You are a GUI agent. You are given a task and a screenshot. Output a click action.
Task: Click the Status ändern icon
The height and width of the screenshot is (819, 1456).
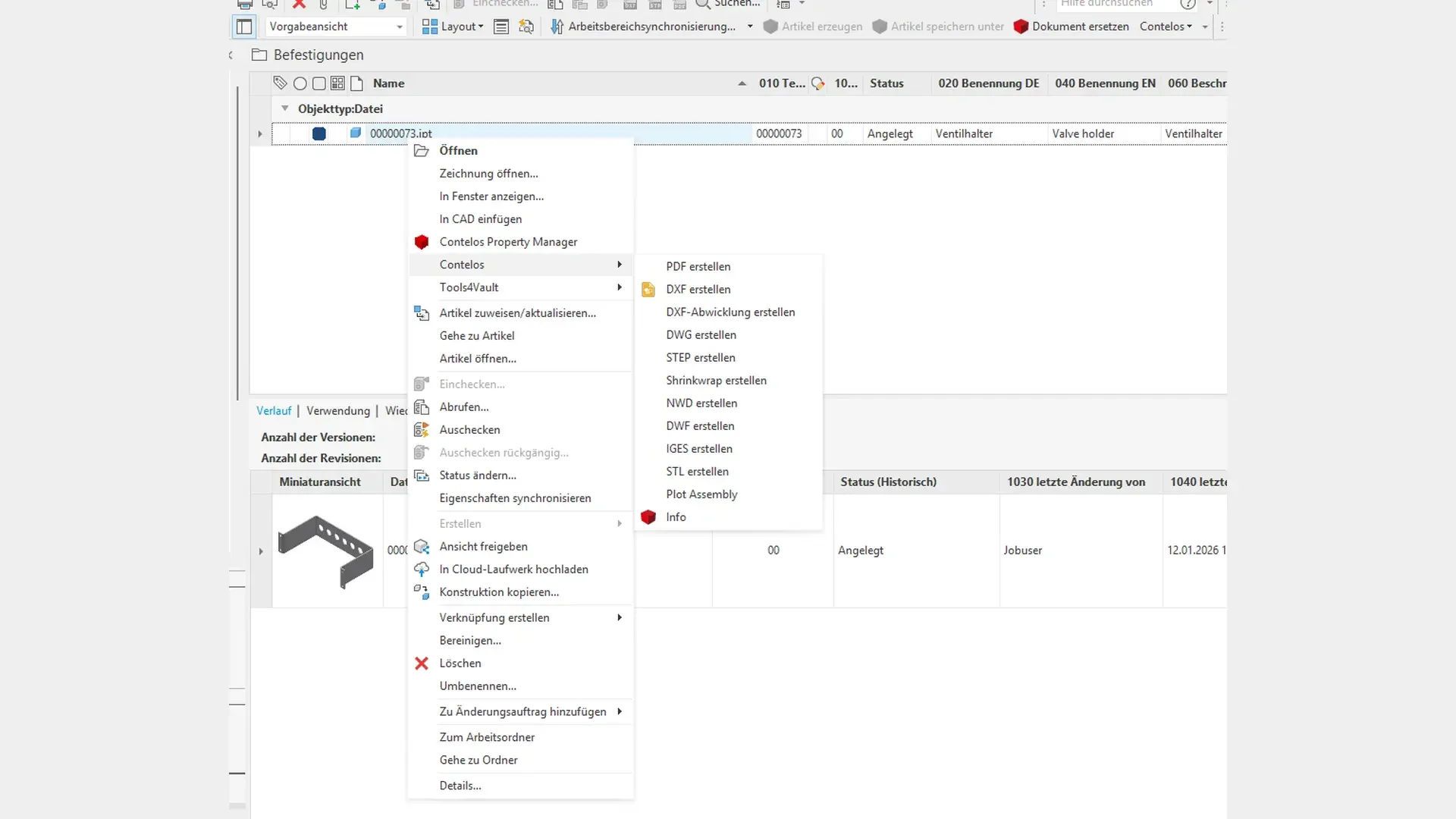coord(422,475)
